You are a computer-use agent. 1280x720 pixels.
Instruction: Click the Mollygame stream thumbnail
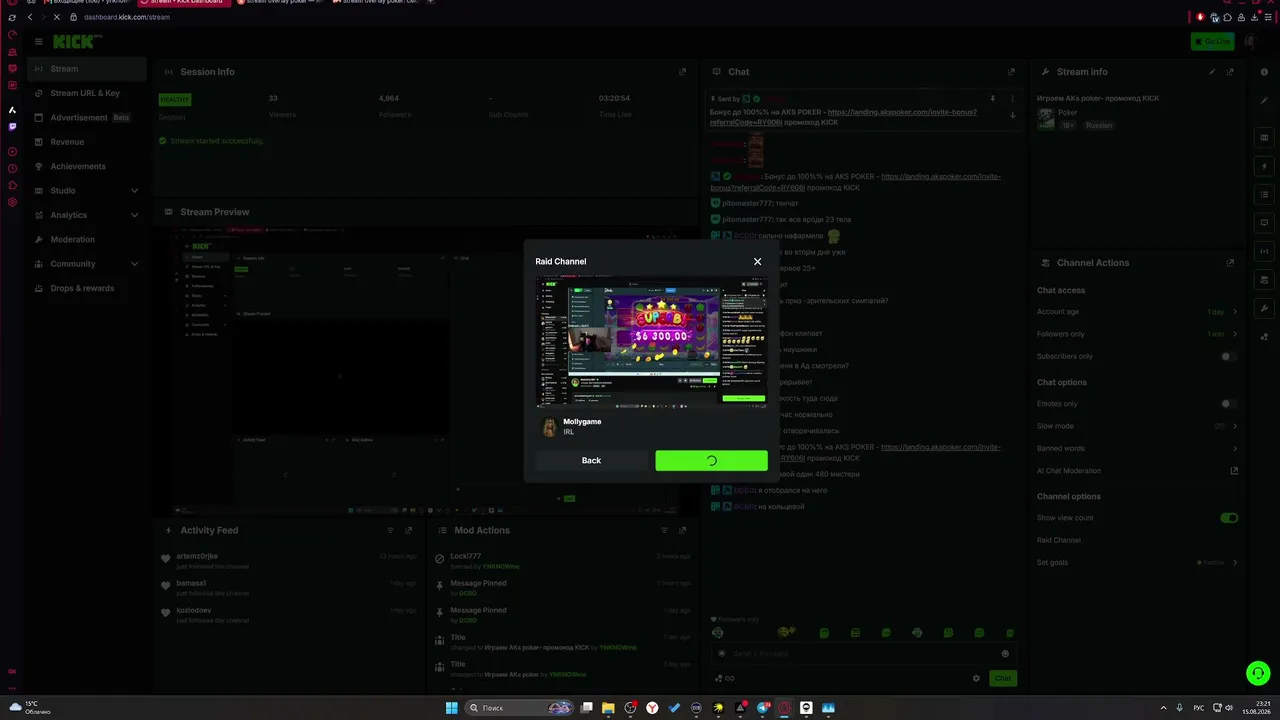point(651,344)
